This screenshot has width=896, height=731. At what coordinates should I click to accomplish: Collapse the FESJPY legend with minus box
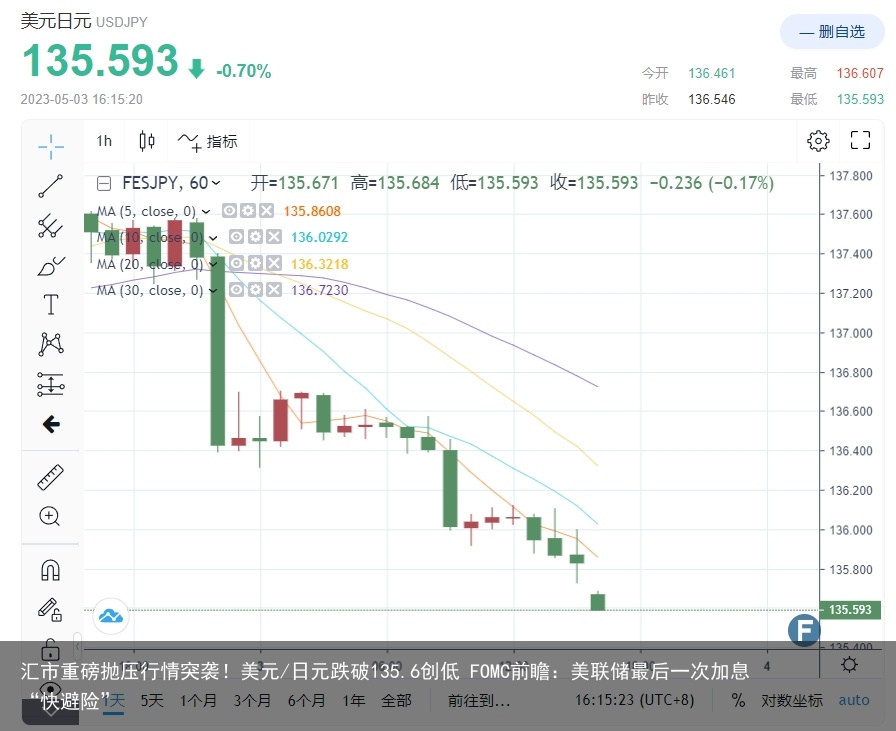tap(104, 183)
